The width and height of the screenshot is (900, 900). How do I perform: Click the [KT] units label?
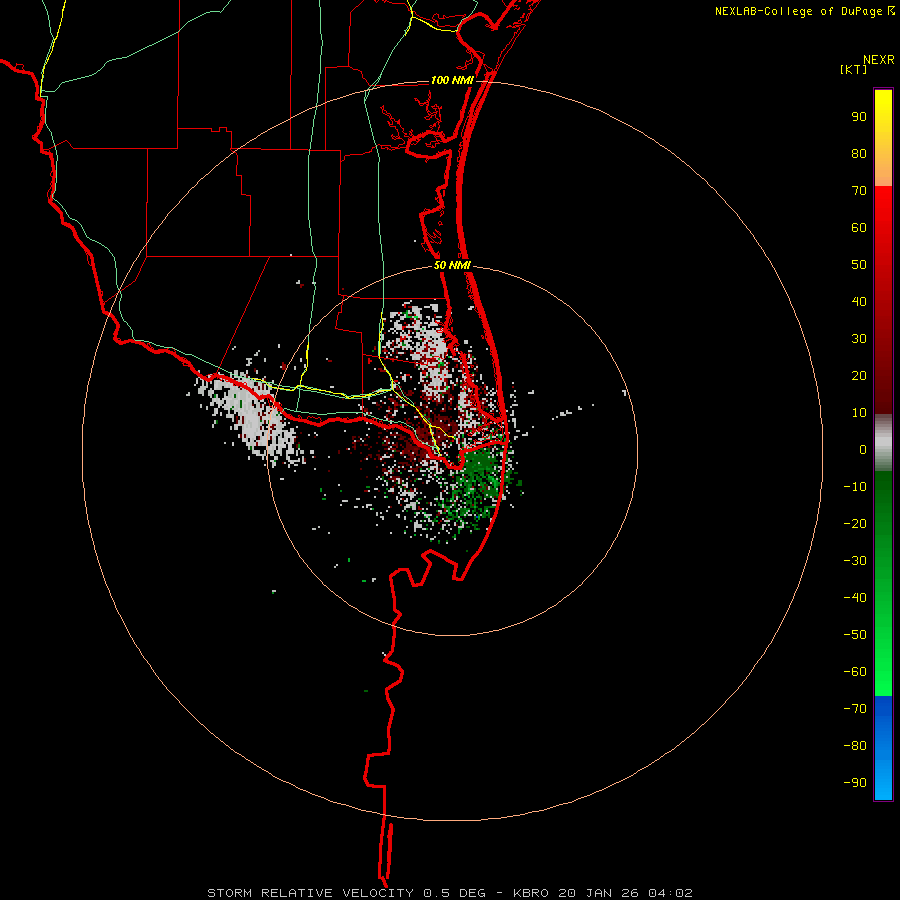[x=854, y=69]
